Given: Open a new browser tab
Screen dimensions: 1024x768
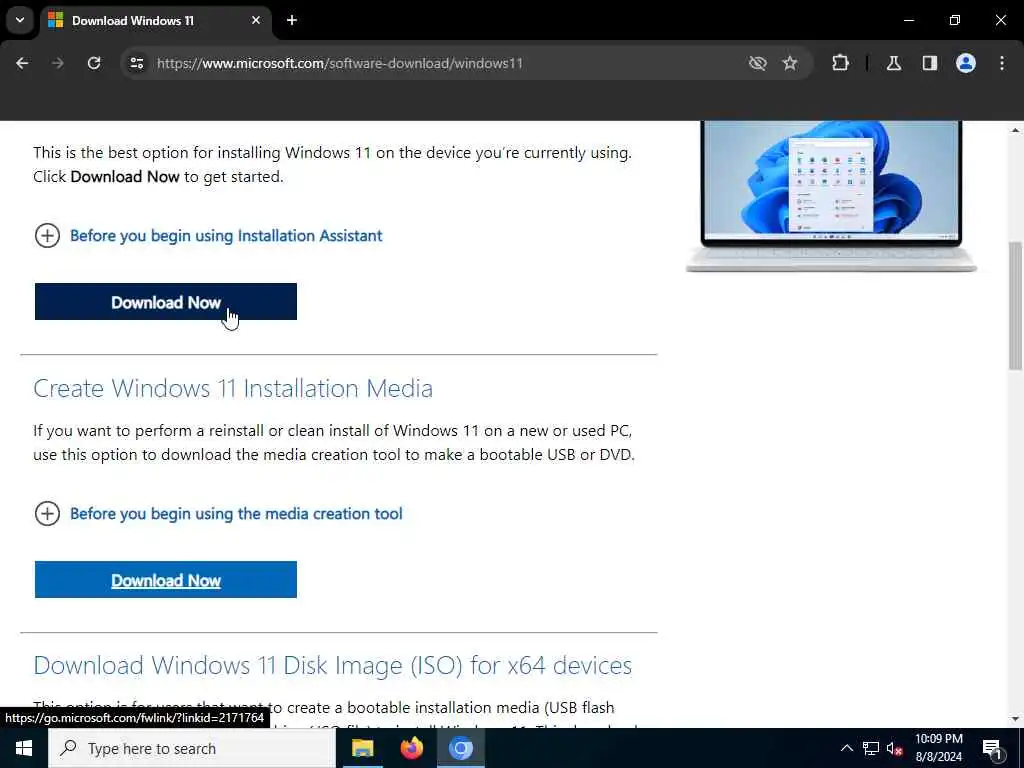Looking at the screenshot, I should click(292, 20).
